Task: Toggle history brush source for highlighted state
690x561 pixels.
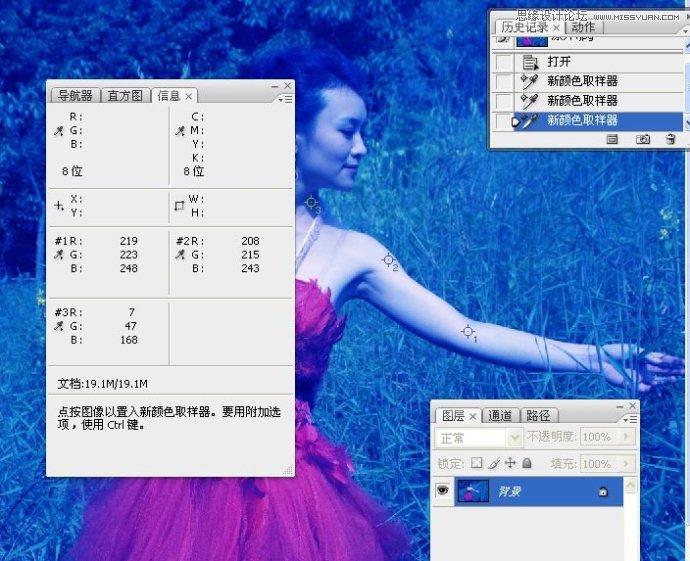Action: point(503,121)
